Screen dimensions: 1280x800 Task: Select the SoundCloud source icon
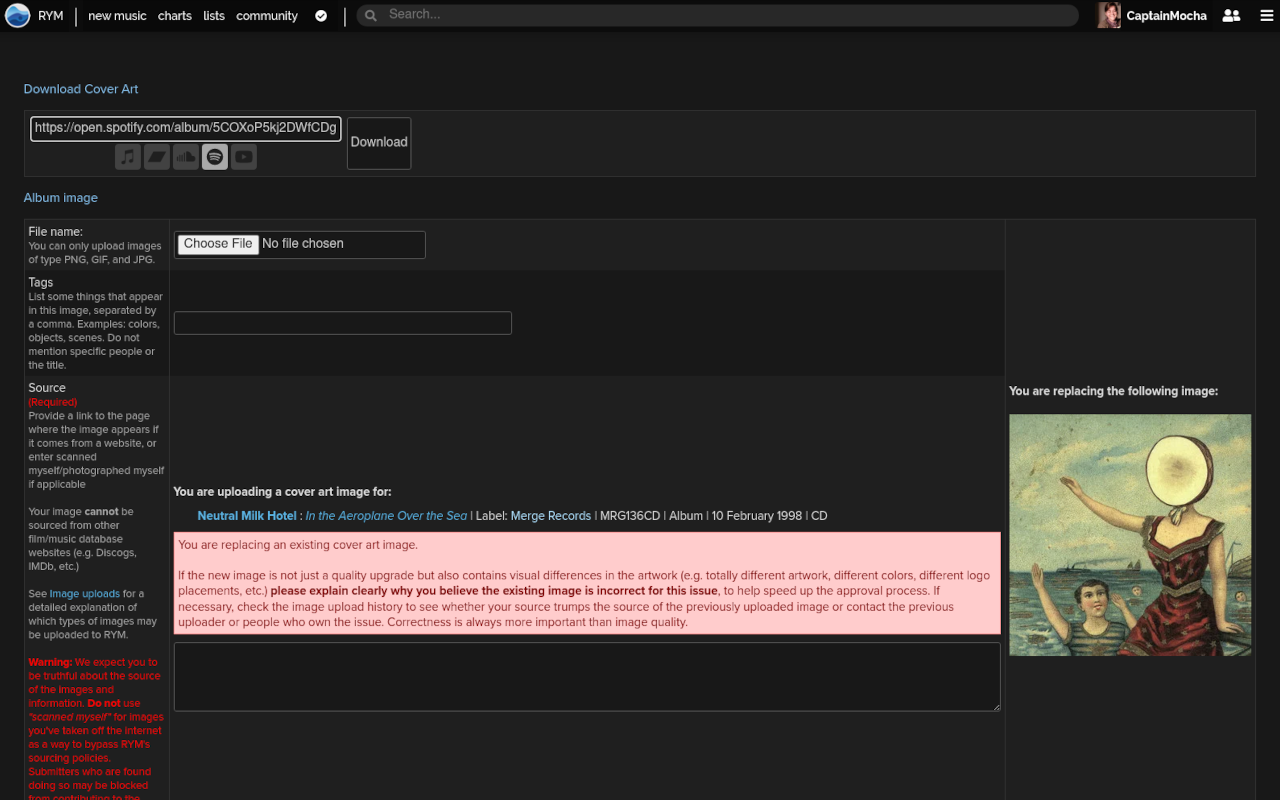point(185,156)
